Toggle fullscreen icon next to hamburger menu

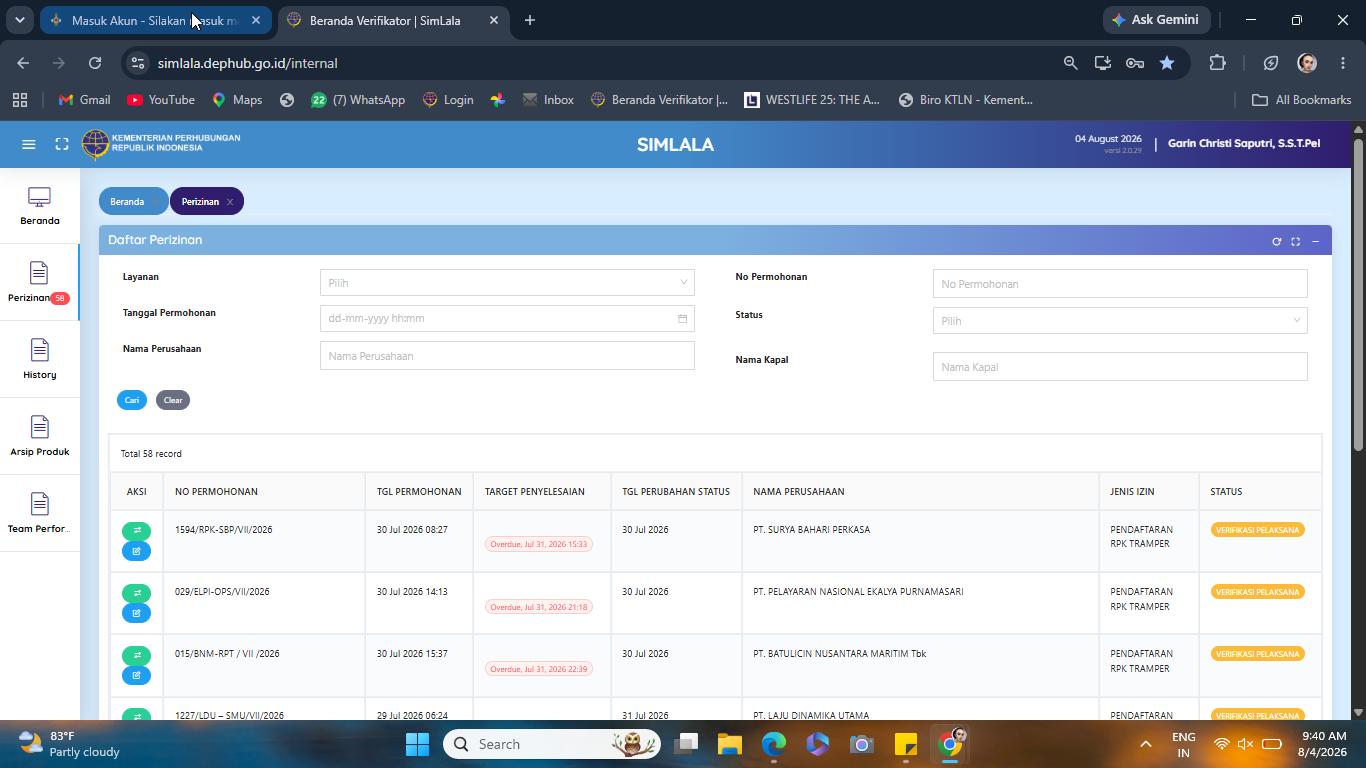[62, 144]
